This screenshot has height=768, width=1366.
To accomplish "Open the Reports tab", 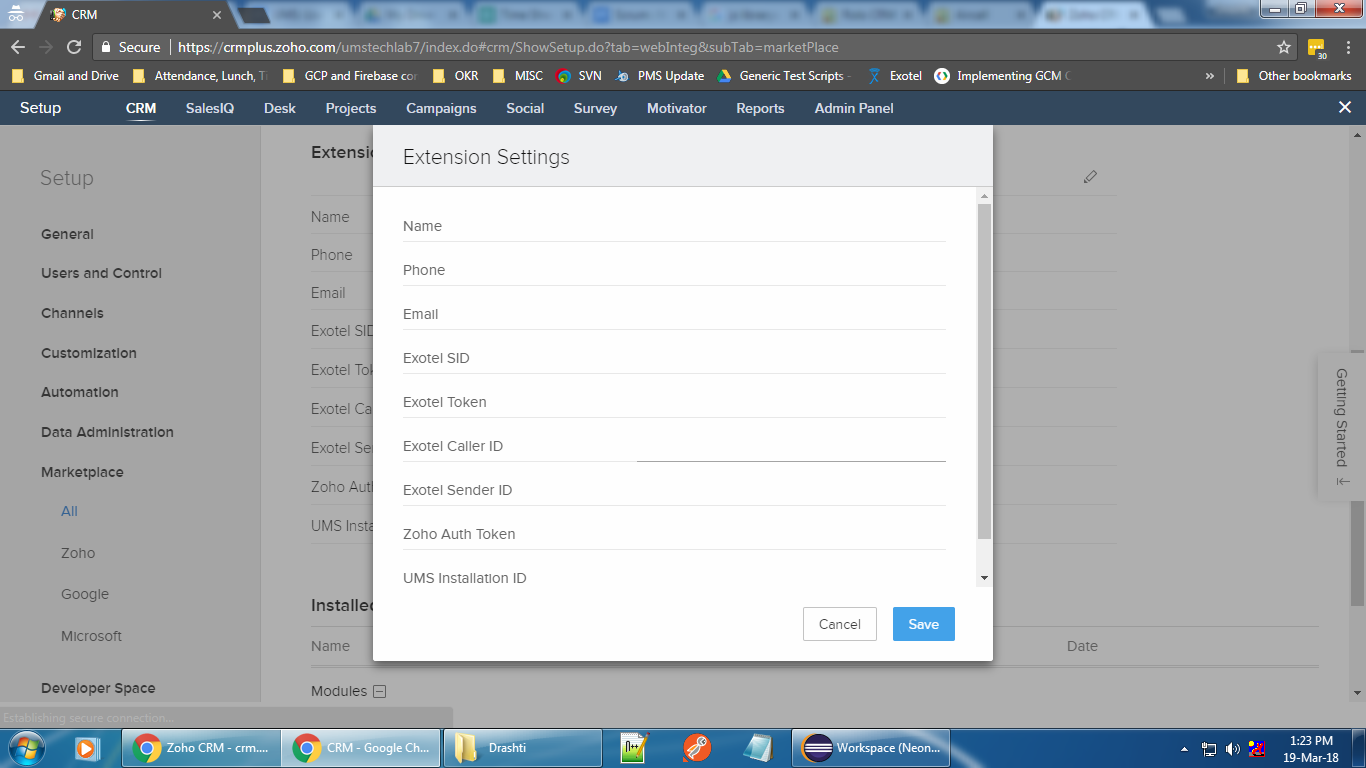I will pos(760,108).
